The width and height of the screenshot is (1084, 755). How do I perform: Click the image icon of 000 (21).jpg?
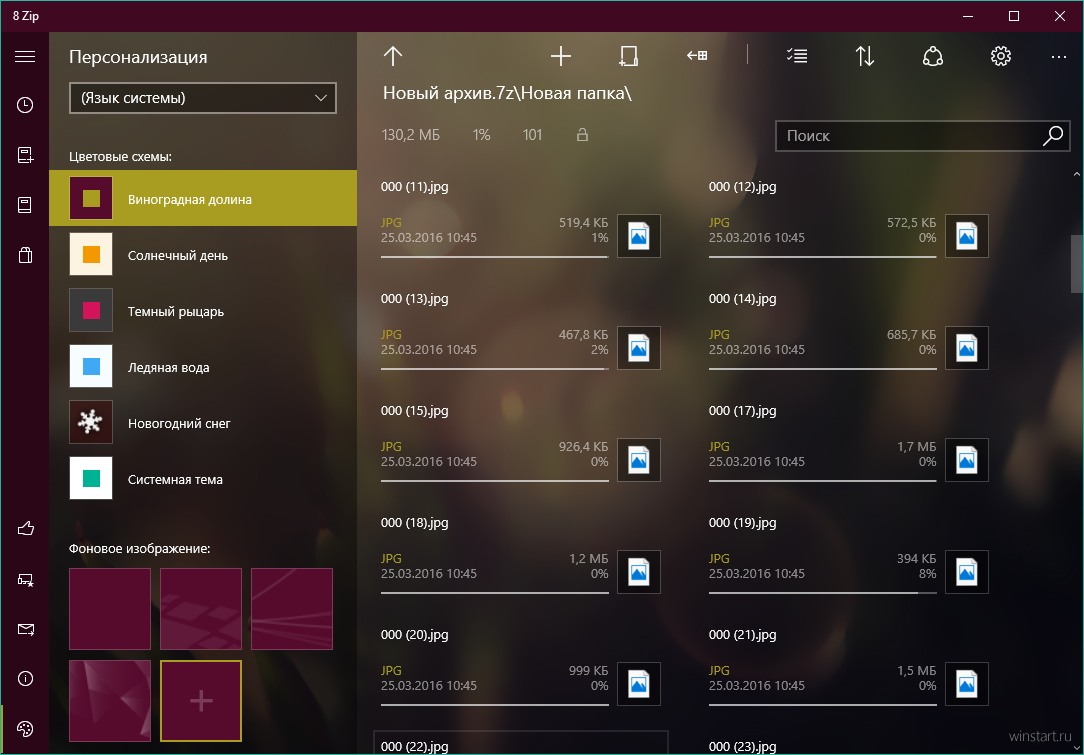point(966,684)
